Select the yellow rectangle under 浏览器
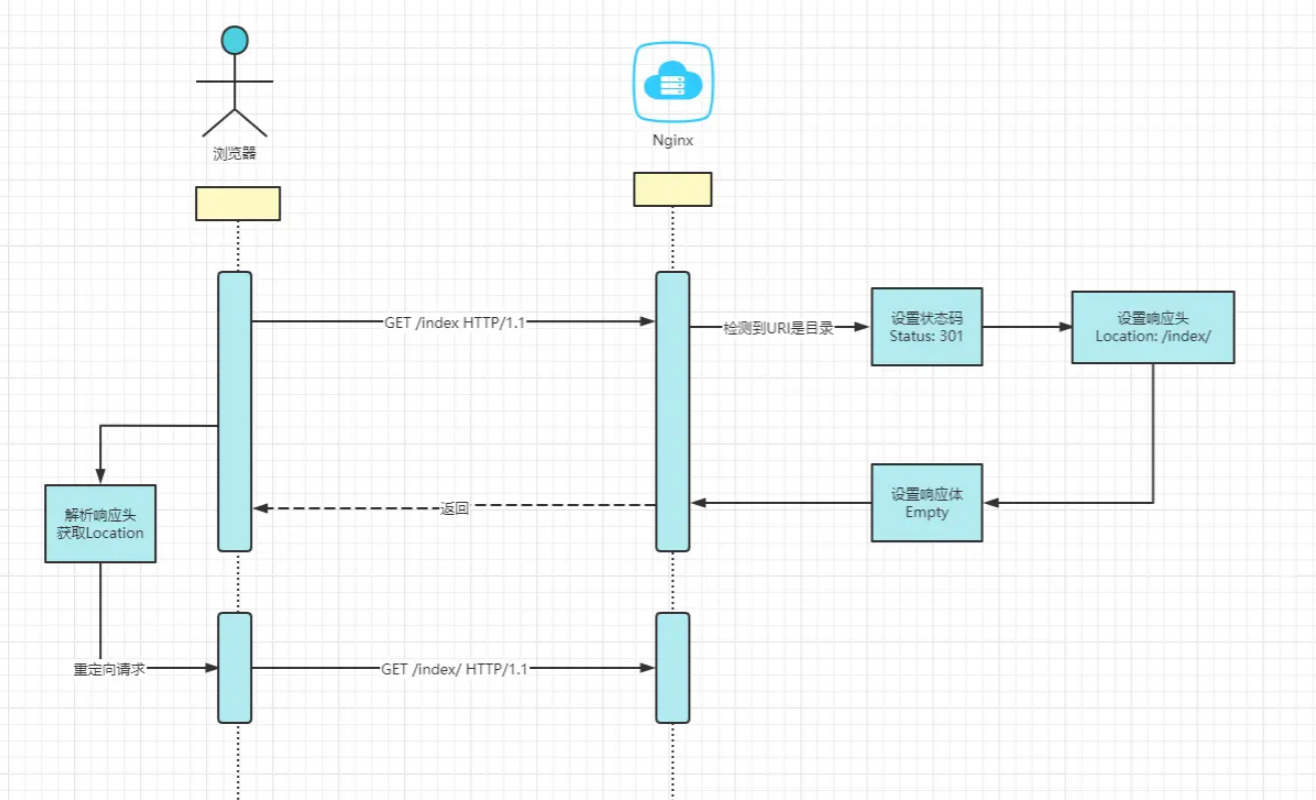1316x800 pixels. [237, 203]
